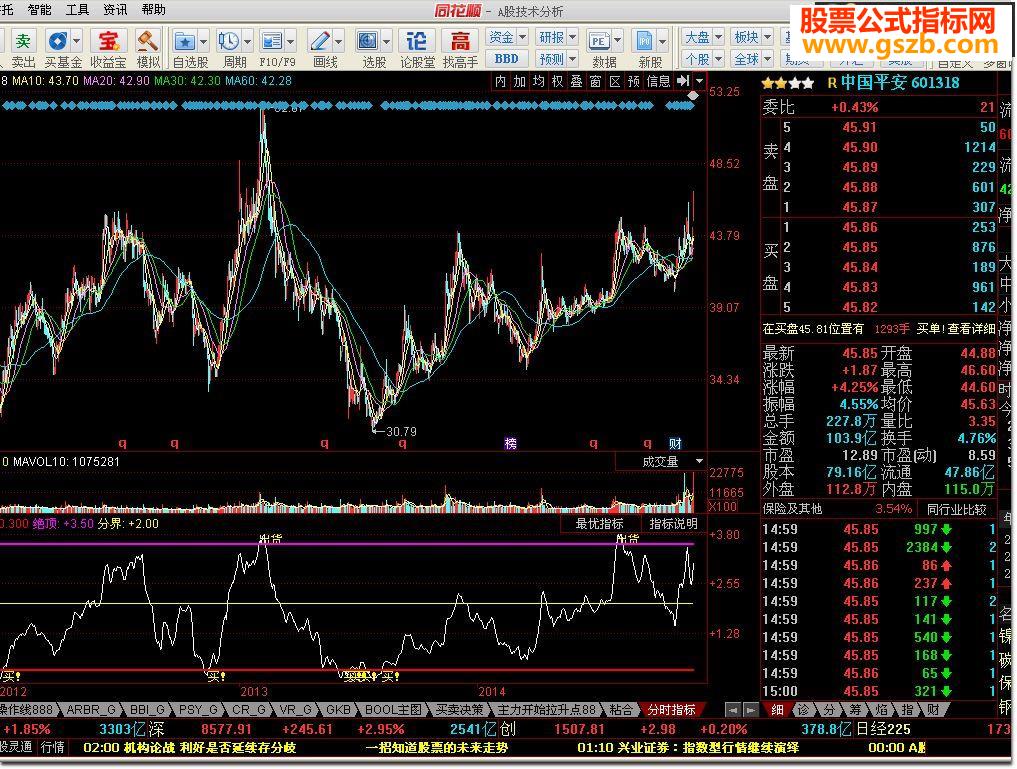Toggle 窗 multi-window view
1017x769 pixels.
point(595,81)
